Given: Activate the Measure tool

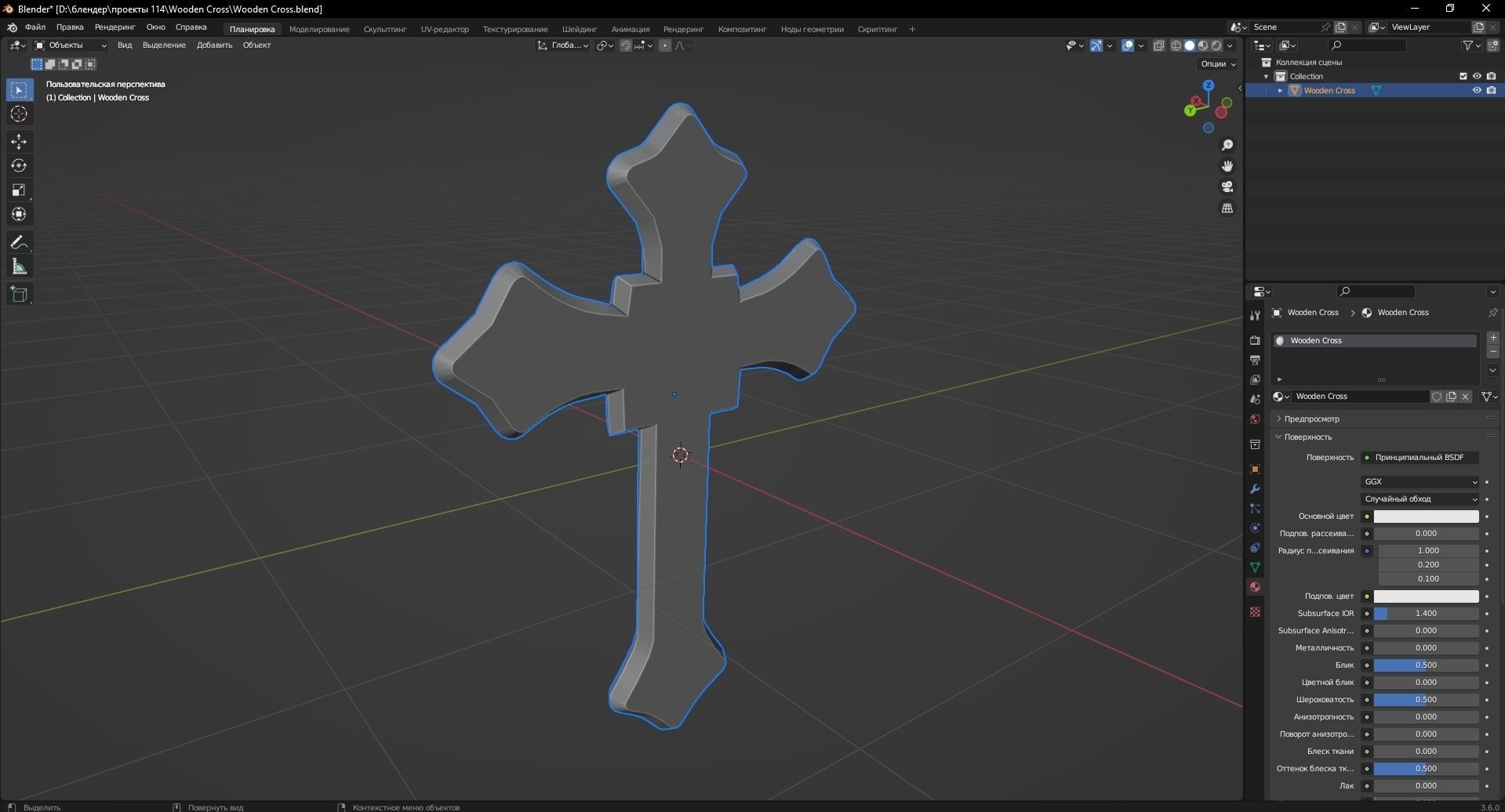Looking at the screenshot, I should coord(19,266).
